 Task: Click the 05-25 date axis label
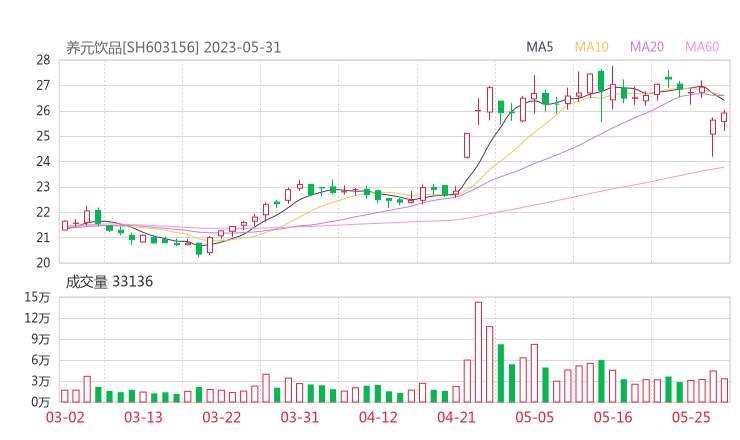click(x=691, y=417)
